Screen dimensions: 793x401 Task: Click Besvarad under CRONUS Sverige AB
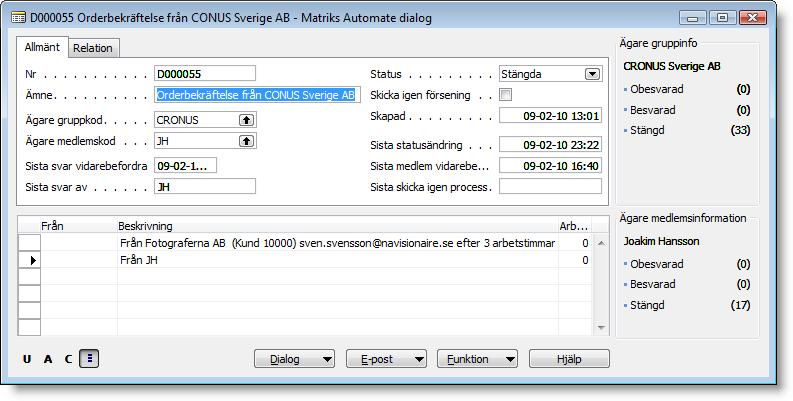point(652,110)
